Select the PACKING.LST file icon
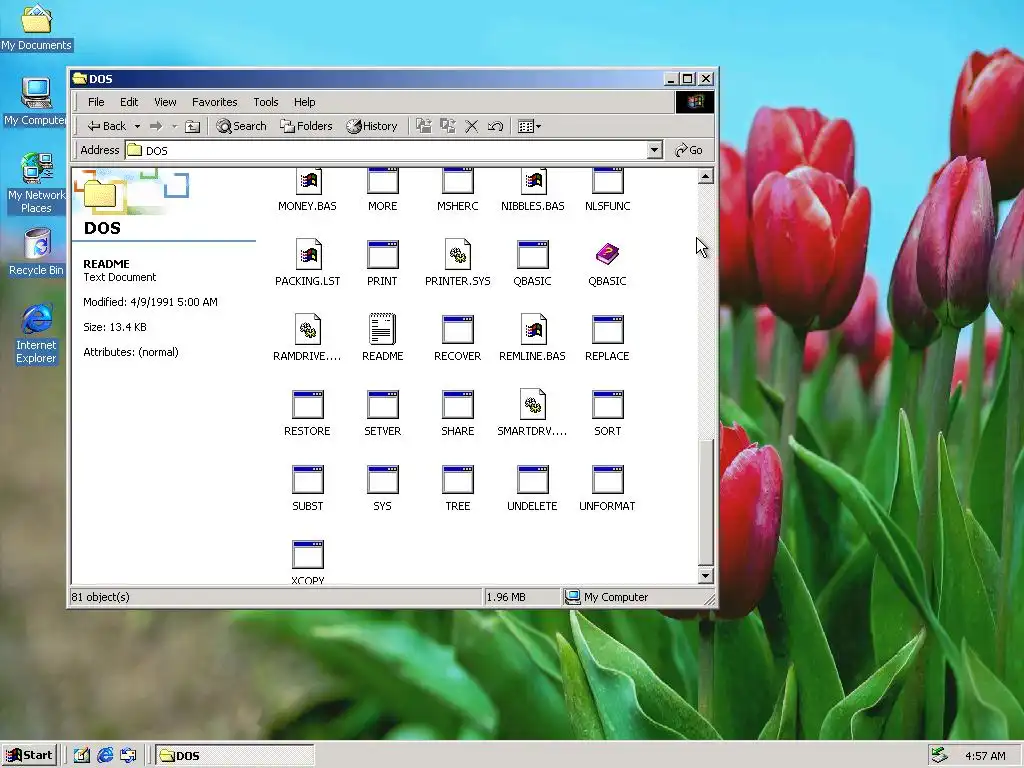 pos(308,255)
